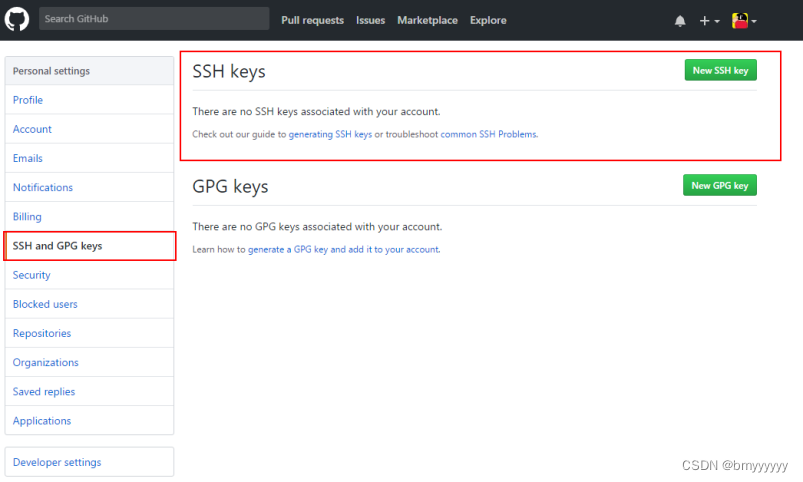Follow the common SSH Problems link
The width and height of the screenshot is (803, 482).
click(489, 134)
